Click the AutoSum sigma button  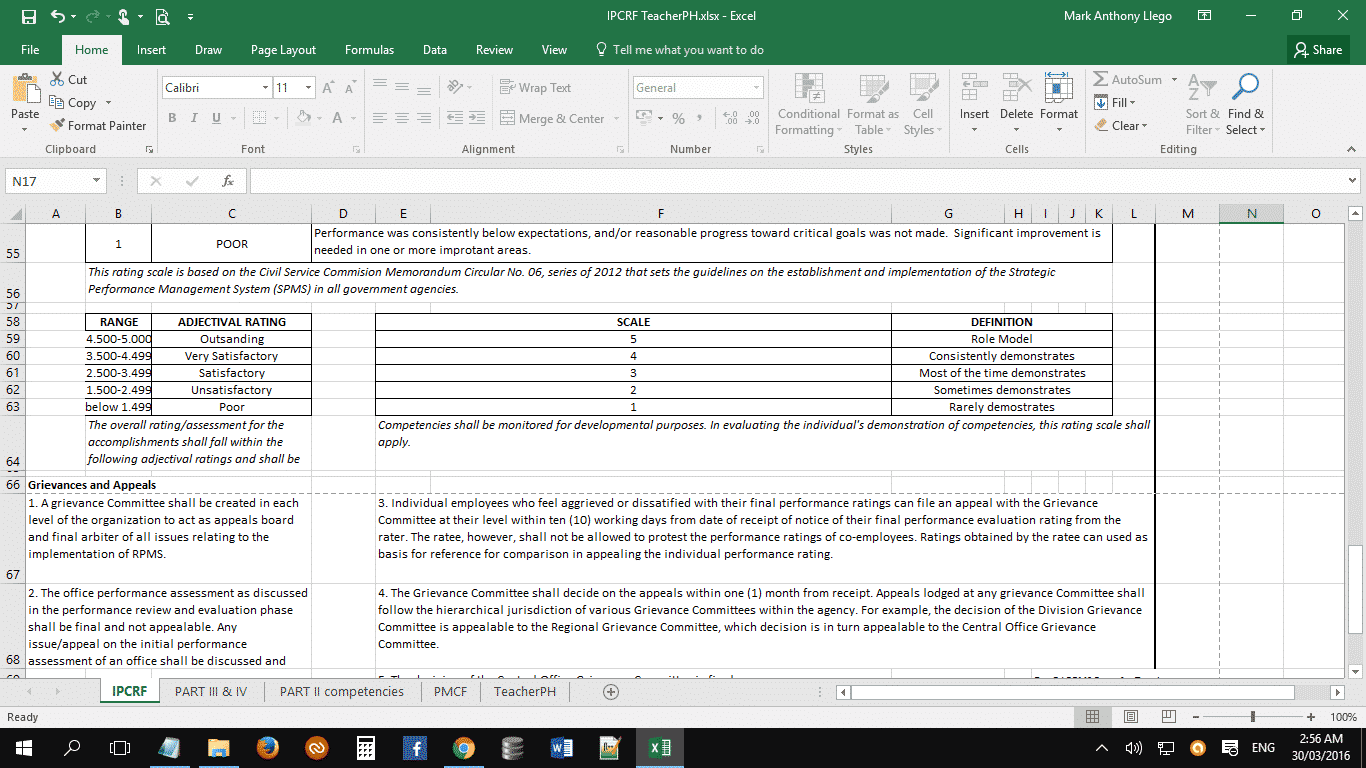[x=1129, y=79]
